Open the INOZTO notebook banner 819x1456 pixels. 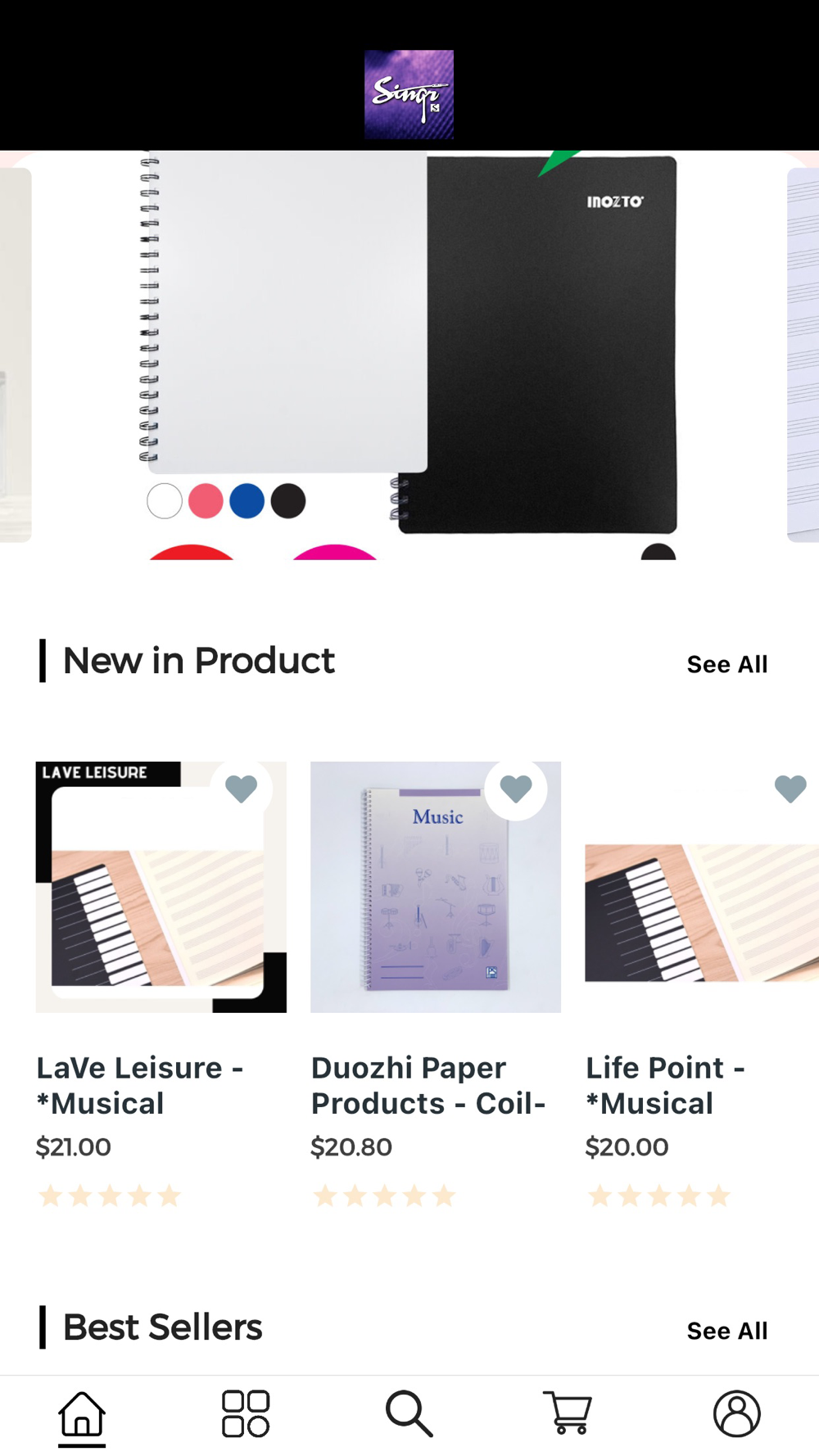(x=409, y=355)
